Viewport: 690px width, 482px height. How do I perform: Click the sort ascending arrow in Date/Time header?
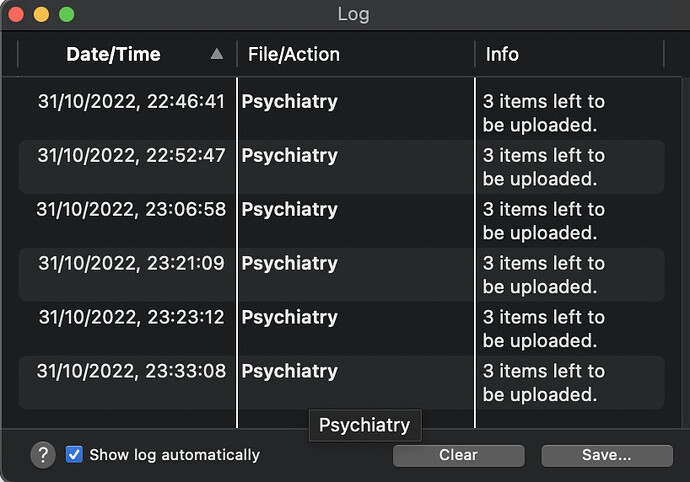pyautogui.click(x=217, y=54)
